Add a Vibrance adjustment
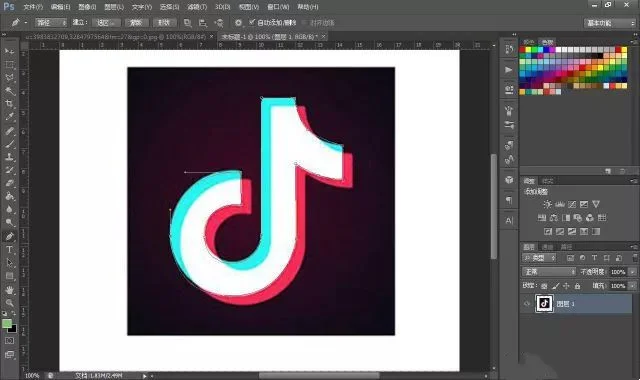640x380 pixels. coord(596,204)
